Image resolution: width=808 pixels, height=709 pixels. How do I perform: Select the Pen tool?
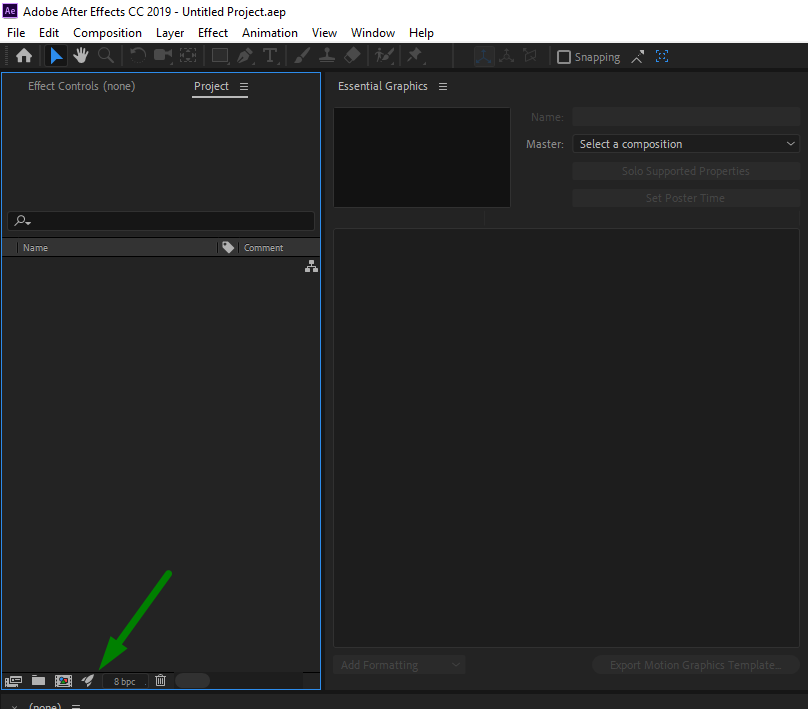245,56
